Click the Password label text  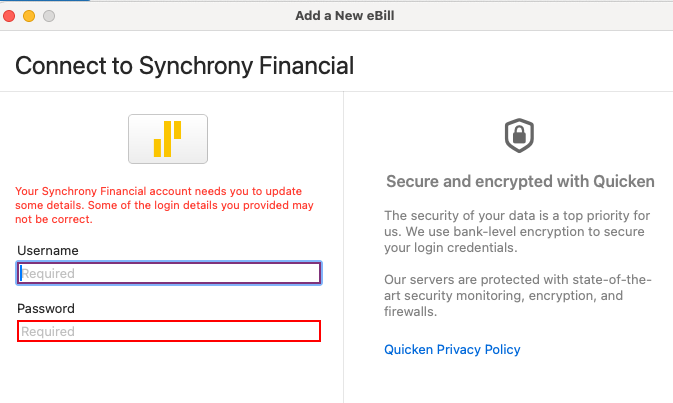[x=46, y=308]
